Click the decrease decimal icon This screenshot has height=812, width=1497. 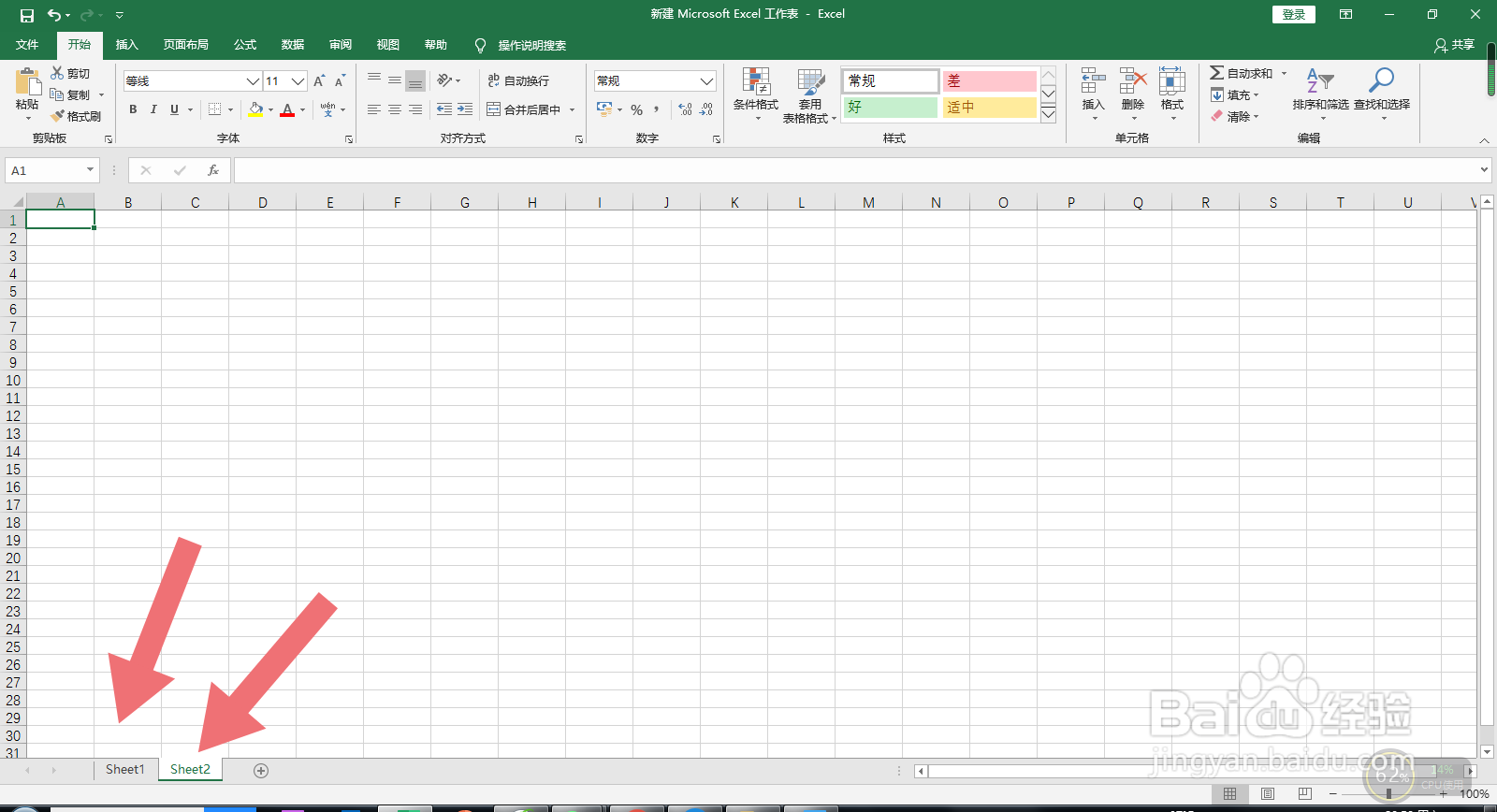pyautogui.click(x=706, y=109)
